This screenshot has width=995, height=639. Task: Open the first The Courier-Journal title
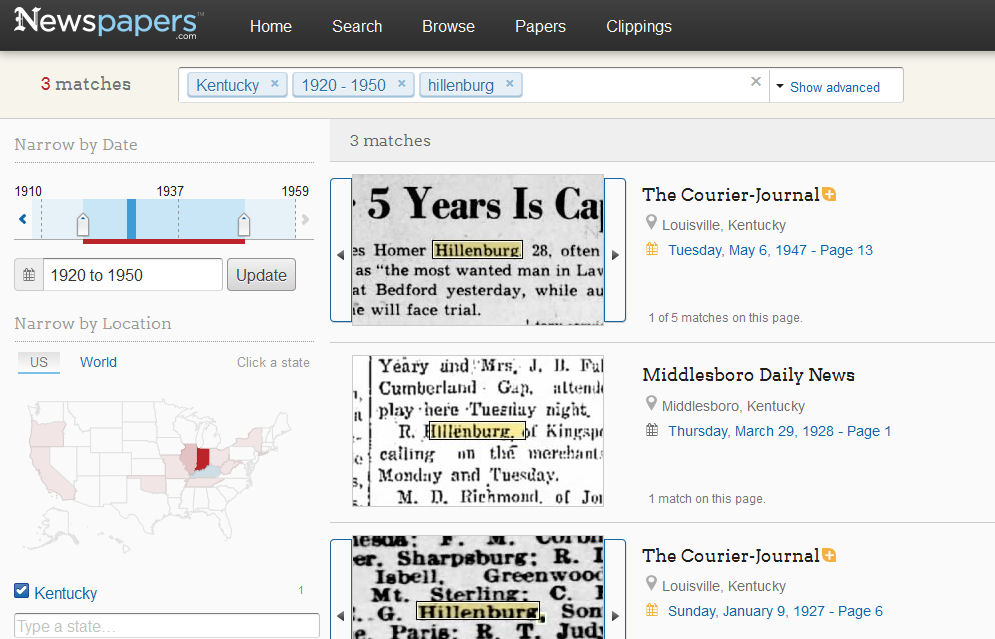click(730, 195)
